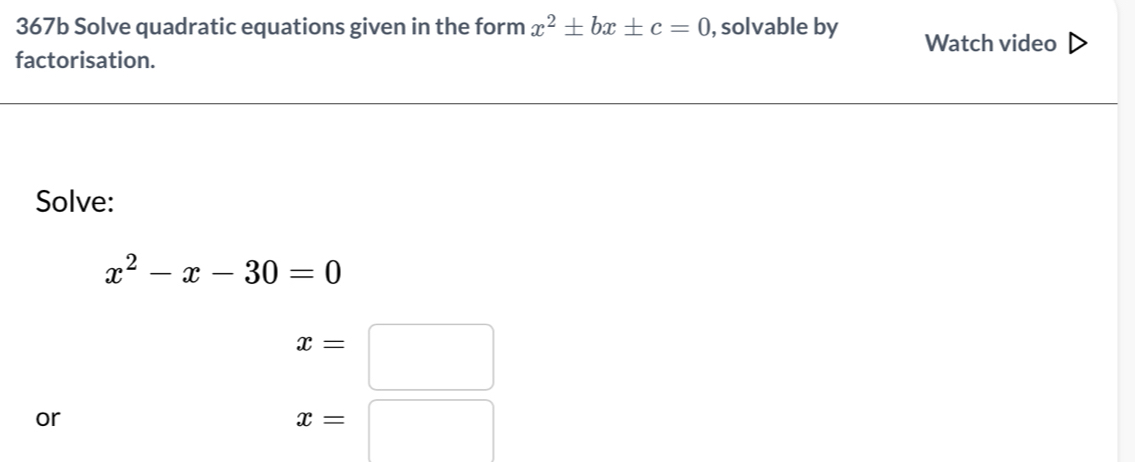The image size is (1135, 462).
Task: Click the first 'x =' label
Action: [319, 346]
